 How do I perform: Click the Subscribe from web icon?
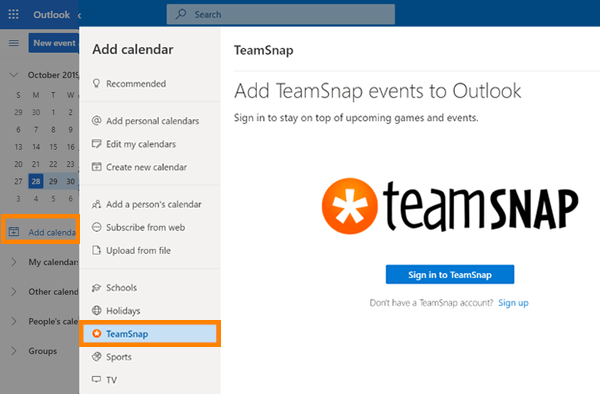[96, 227]
